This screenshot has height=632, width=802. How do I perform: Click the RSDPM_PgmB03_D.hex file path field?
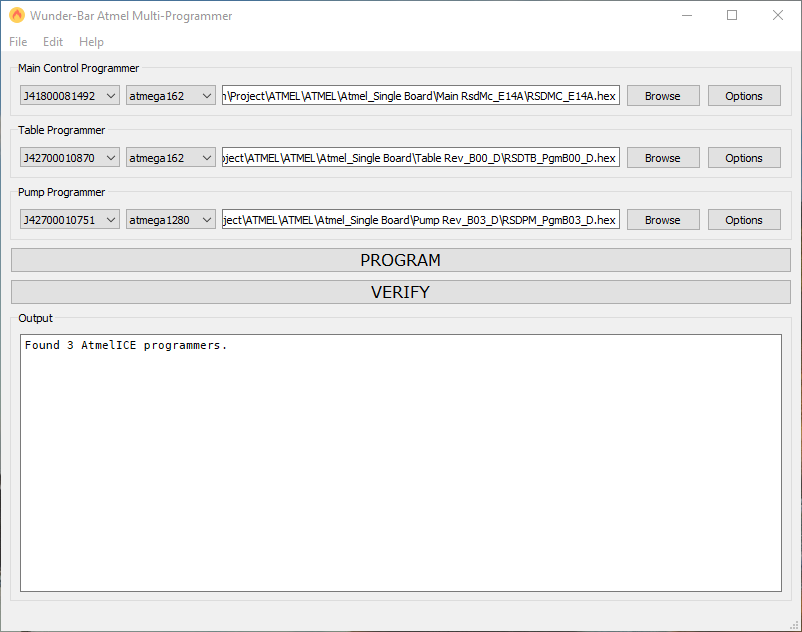pyautogui.click(x=420, y=219)
